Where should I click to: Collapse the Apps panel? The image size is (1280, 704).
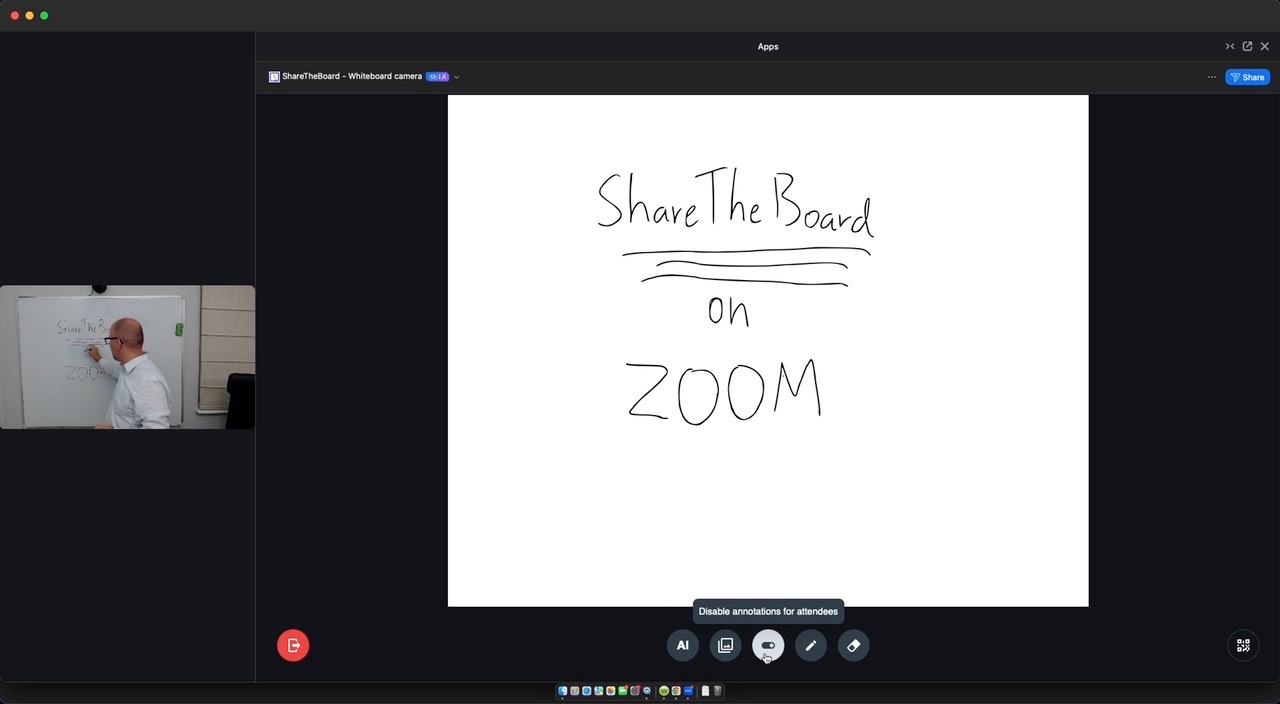[1230, 46]
